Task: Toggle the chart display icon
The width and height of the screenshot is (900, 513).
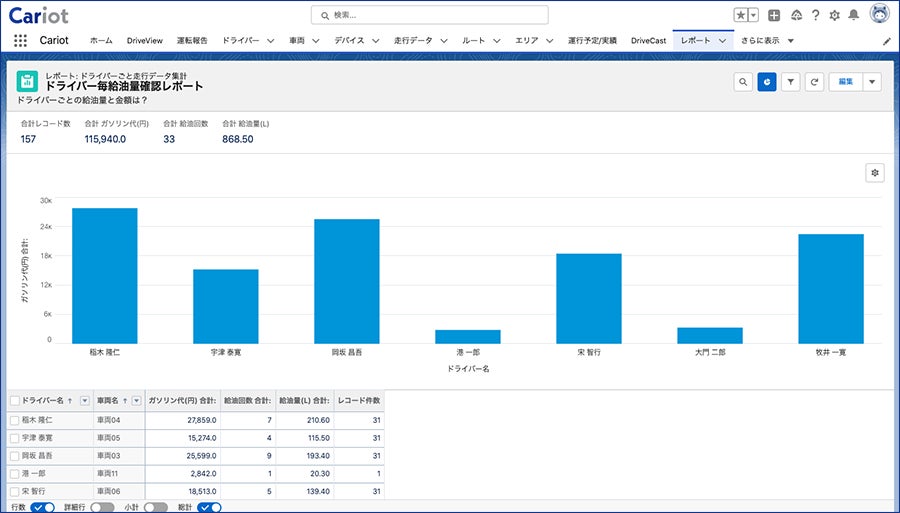Action: coord(767,82)
